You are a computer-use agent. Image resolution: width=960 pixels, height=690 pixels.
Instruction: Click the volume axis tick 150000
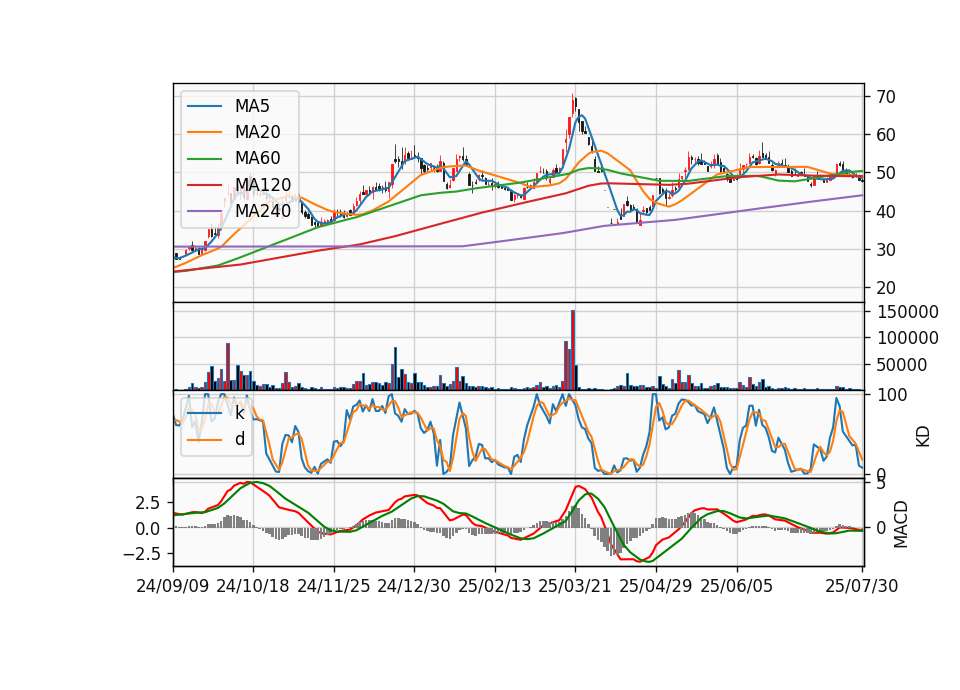908,312
